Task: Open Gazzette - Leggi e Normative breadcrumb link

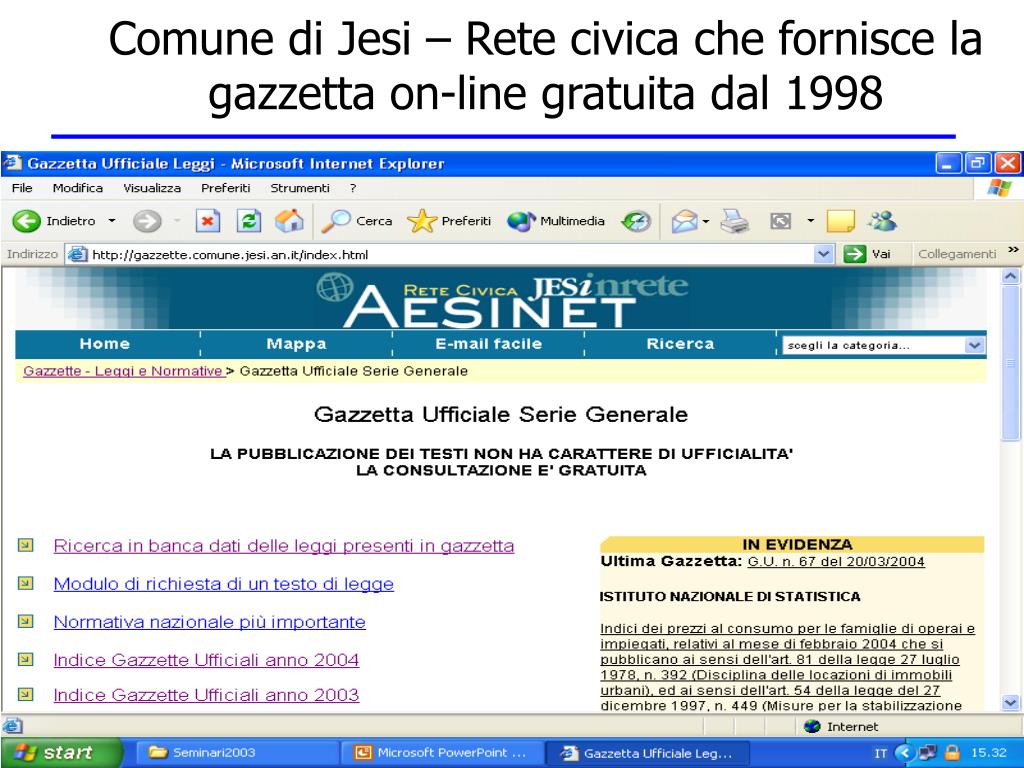Action: pos(123,371)
